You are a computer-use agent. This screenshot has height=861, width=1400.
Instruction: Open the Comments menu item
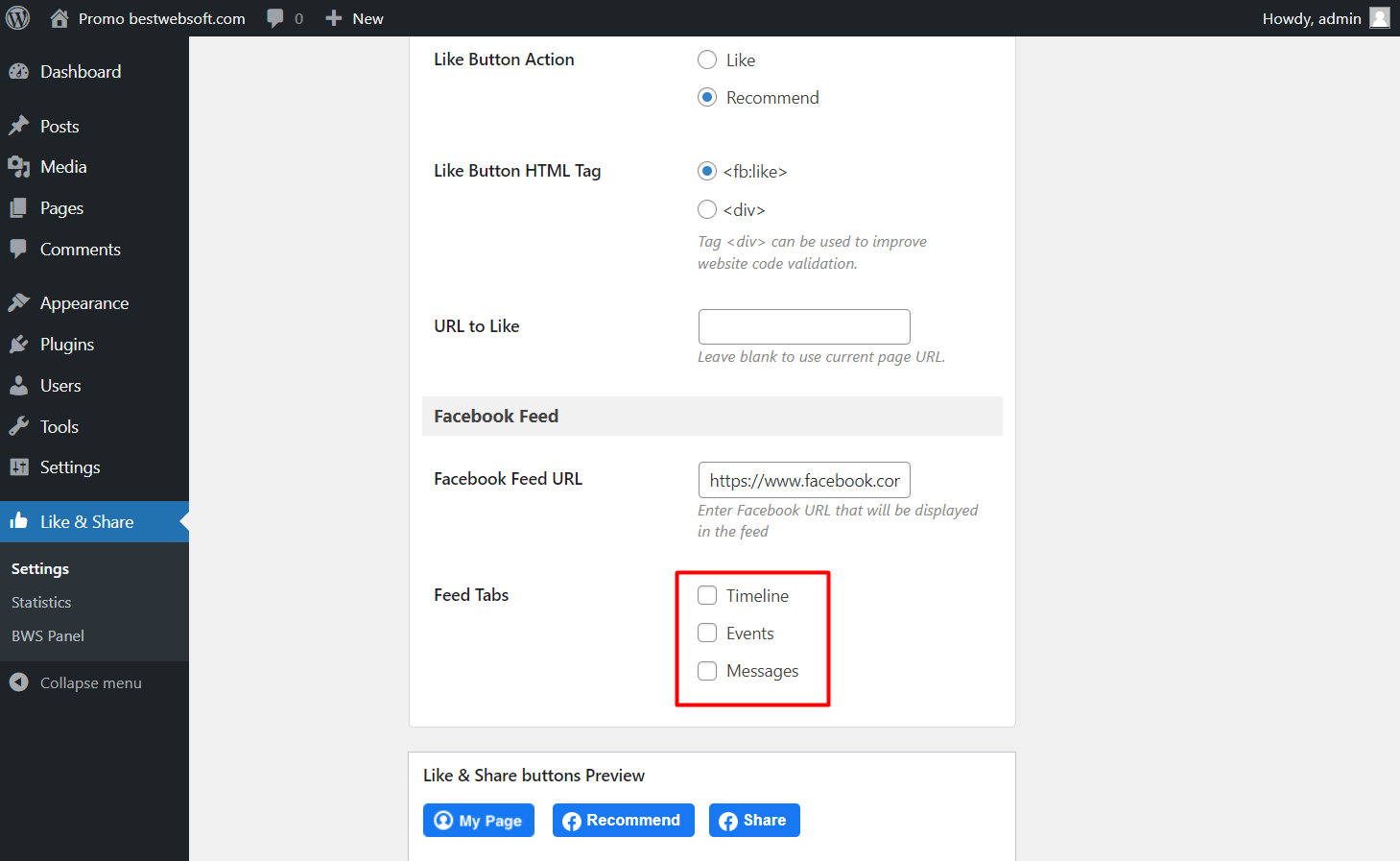94,250
